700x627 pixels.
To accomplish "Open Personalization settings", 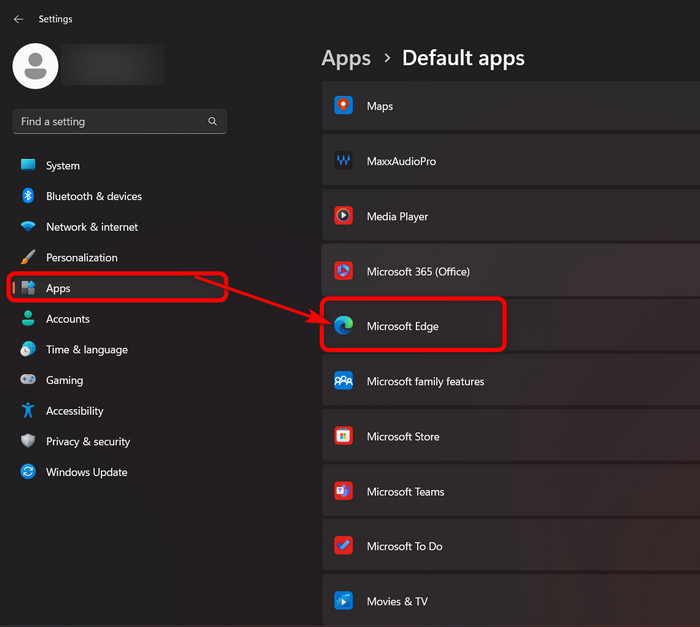I will [x=118, y=258].
